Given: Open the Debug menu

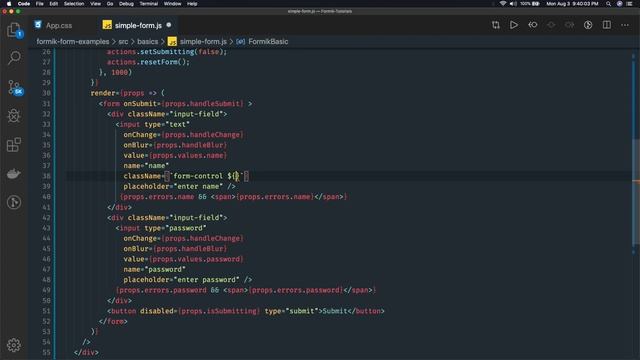Looking at the screenshot, I should point(126,4).
